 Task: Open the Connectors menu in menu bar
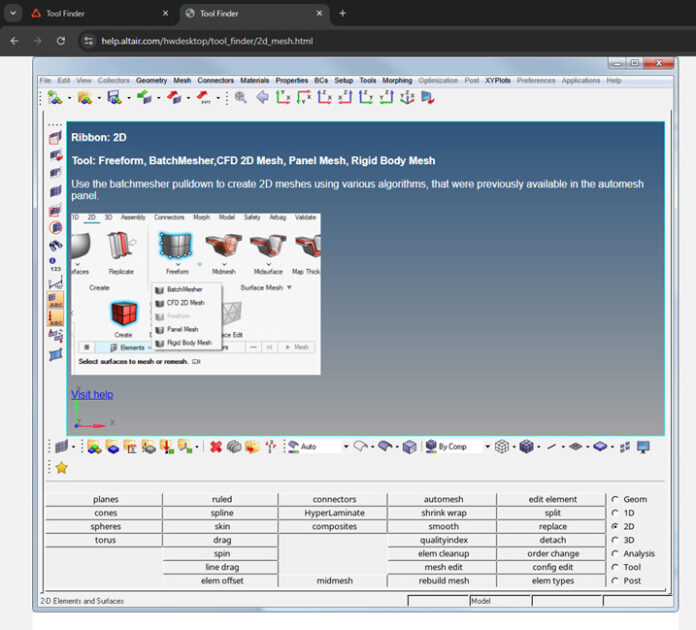click(x=215, y=80)
